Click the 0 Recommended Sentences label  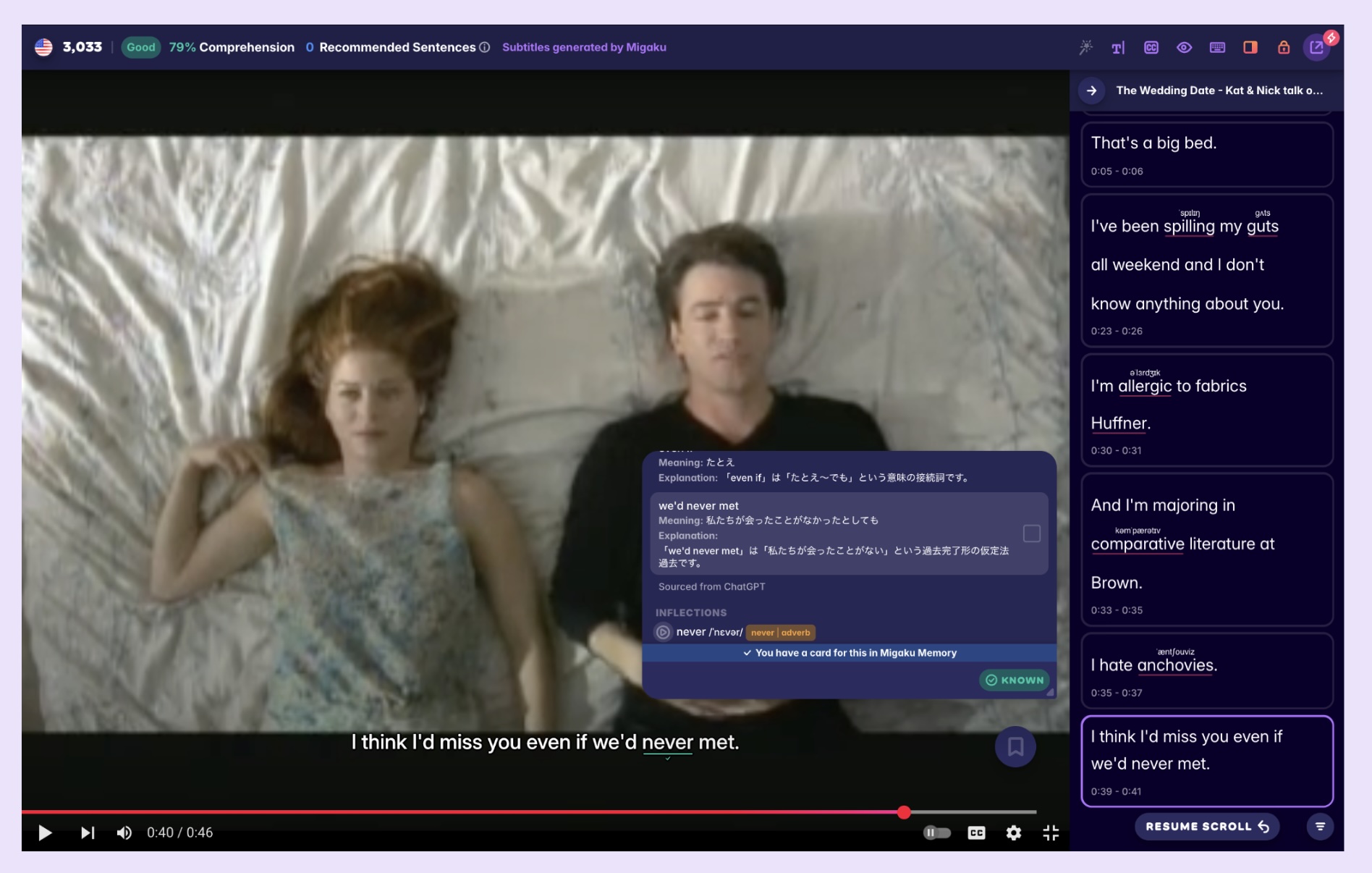tap(390, 47)
